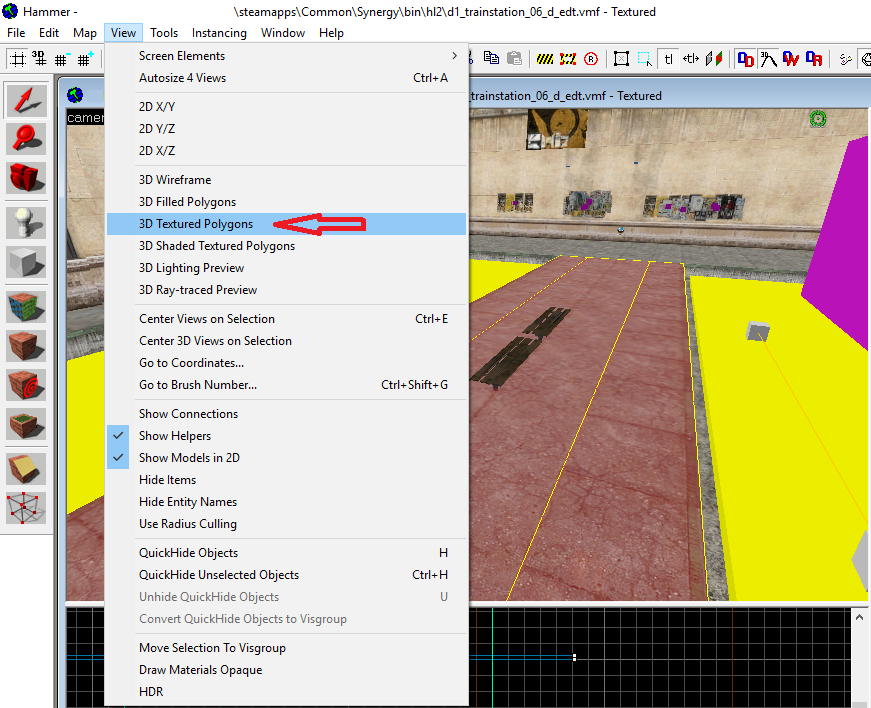Click the Carve yellow-striped icon
The height and width of the screenshot is (708, 871).
tap(545, 58)
